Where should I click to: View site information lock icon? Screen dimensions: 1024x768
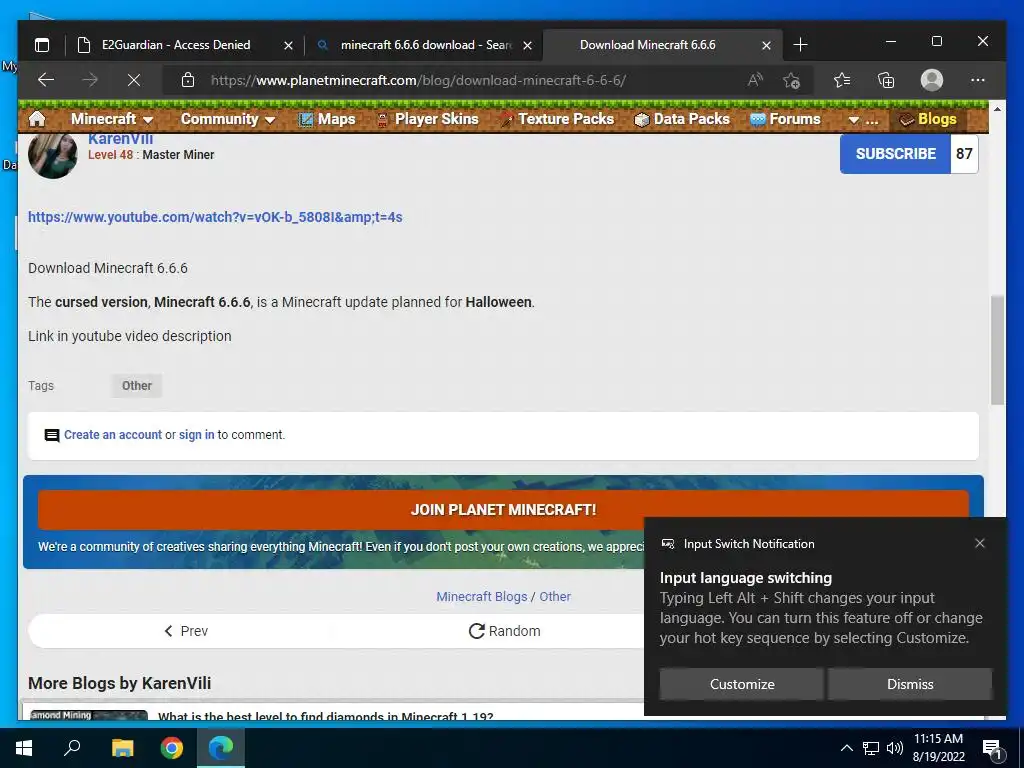[x=188, y=80]
